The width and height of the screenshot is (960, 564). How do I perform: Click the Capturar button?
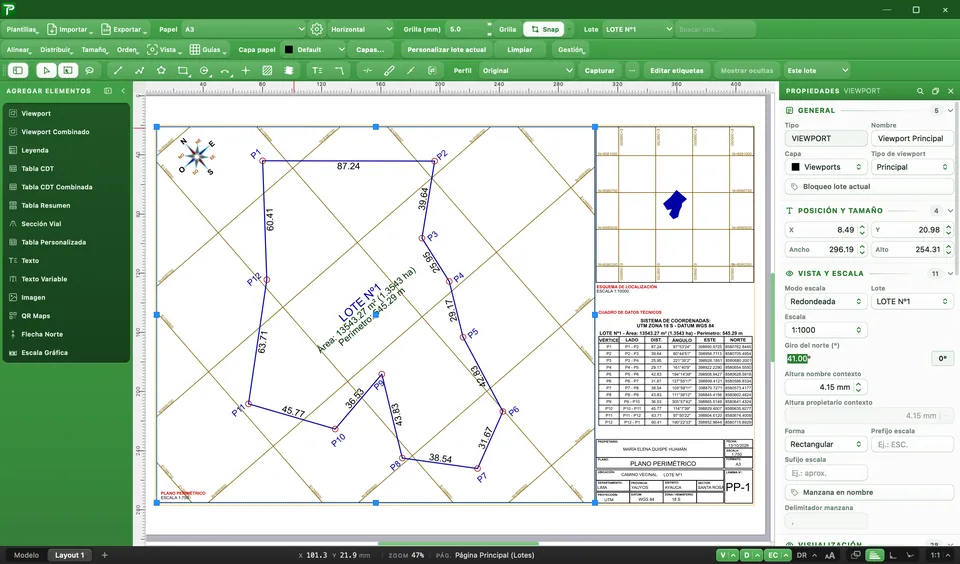click(x=599, y=70)
